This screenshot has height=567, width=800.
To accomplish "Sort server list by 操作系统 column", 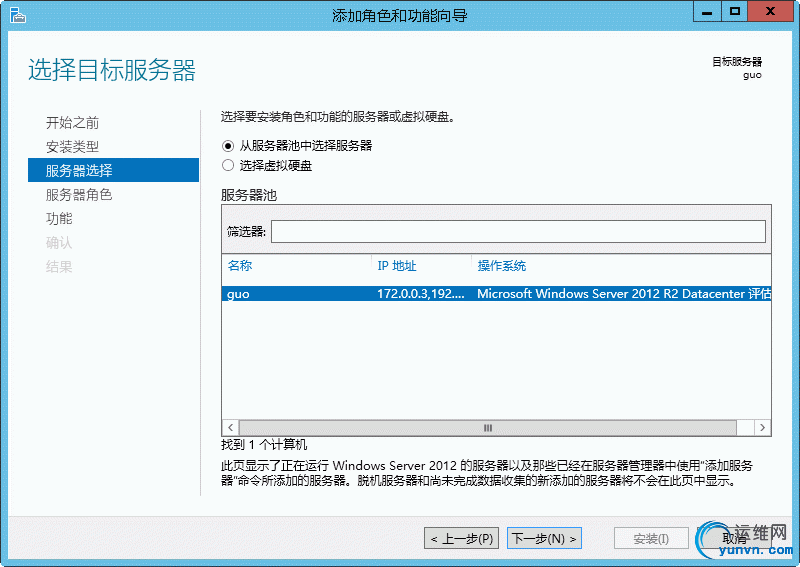I will point(502,265).
